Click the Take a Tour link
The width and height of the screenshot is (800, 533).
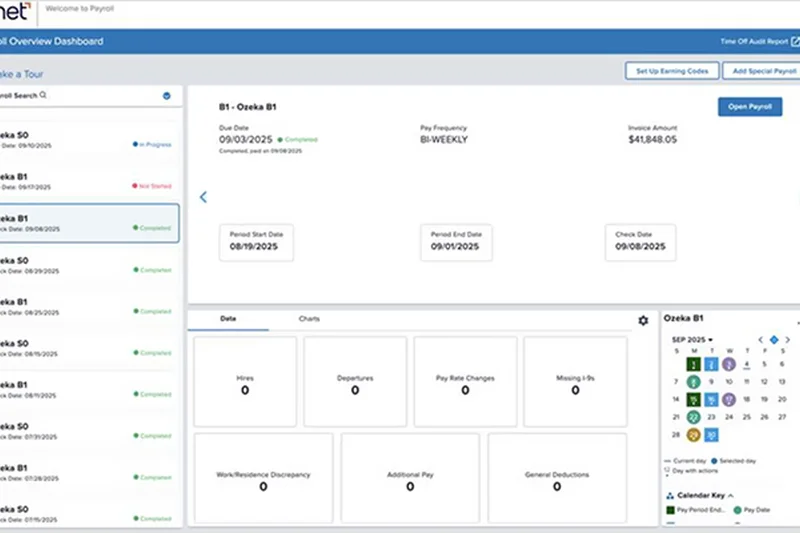21,74
